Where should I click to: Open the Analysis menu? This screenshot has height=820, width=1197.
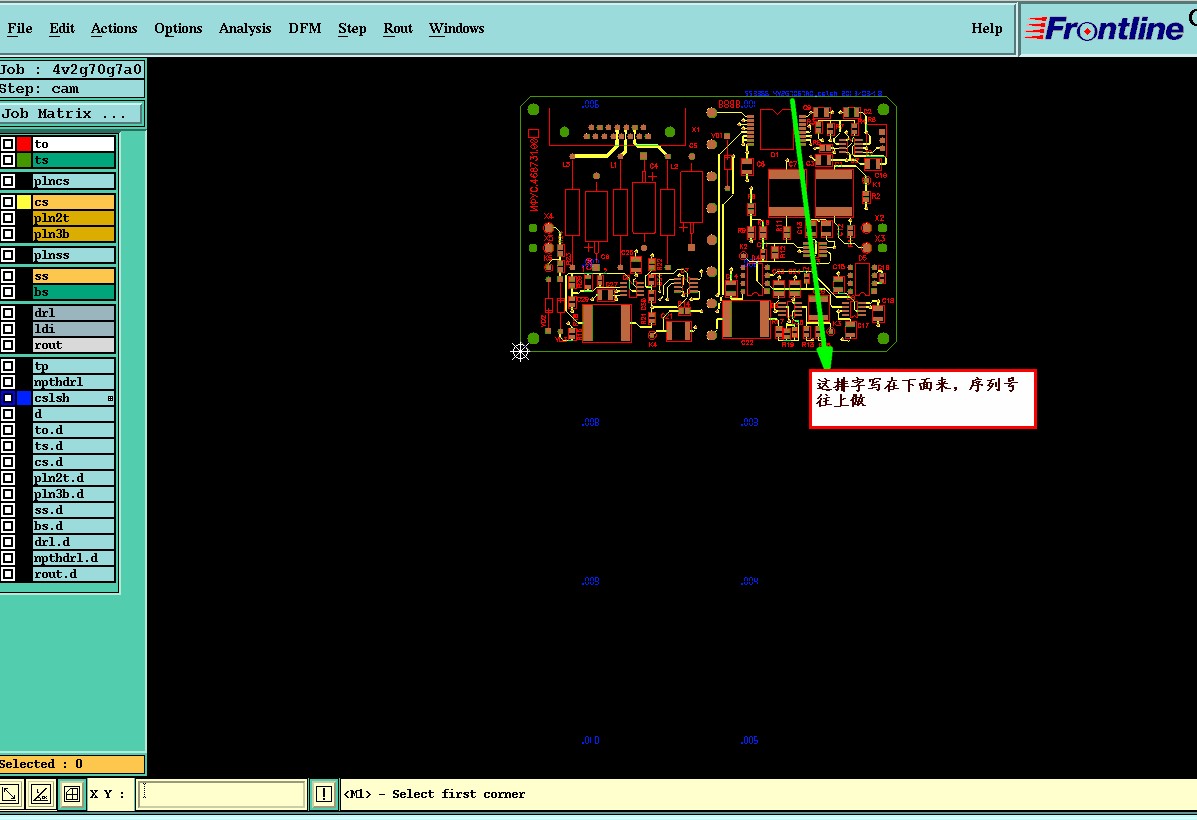coord(245,28)
